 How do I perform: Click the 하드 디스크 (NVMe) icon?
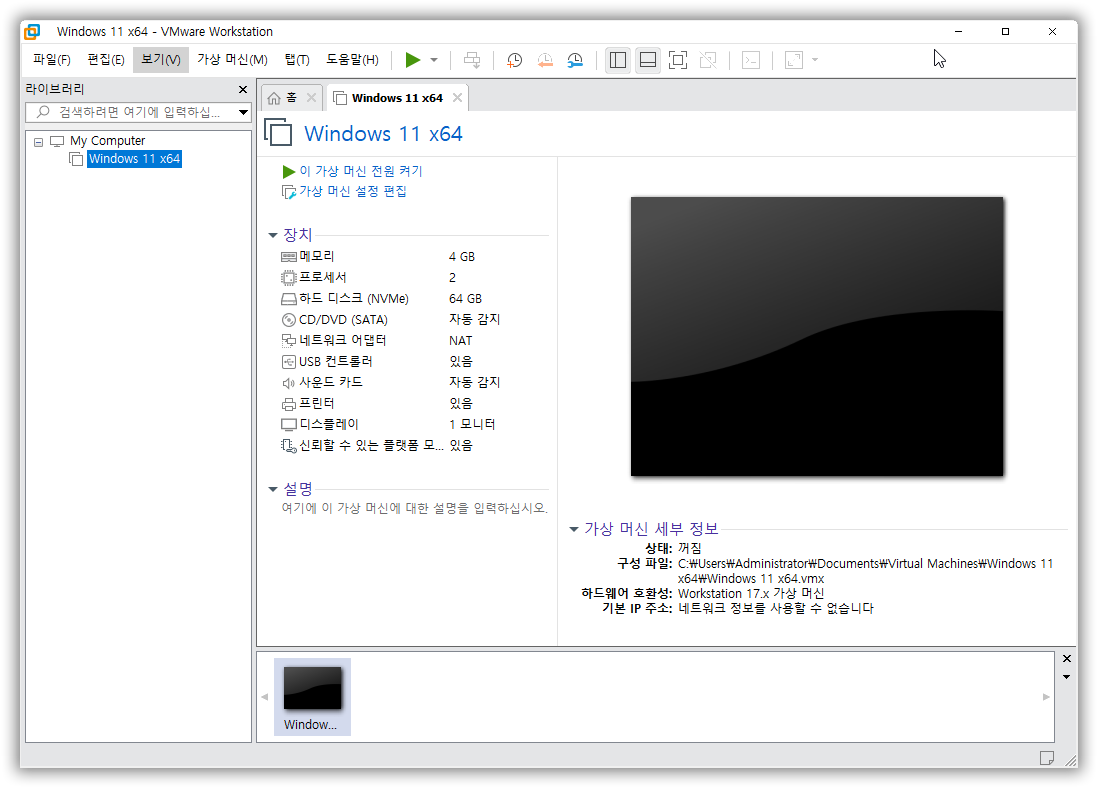coord(289,299)
